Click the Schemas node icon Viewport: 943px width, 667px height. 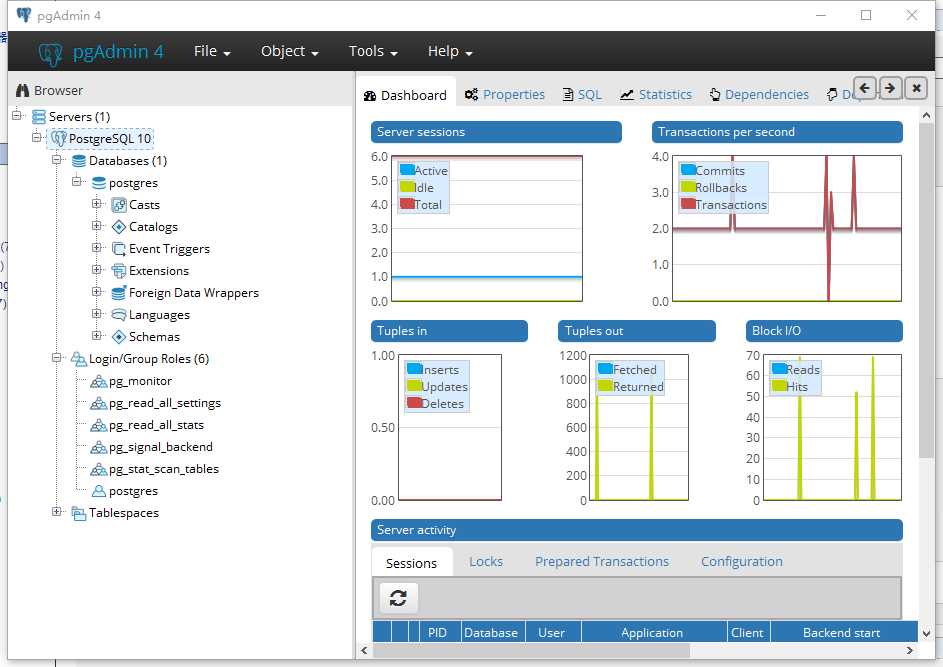119,337
